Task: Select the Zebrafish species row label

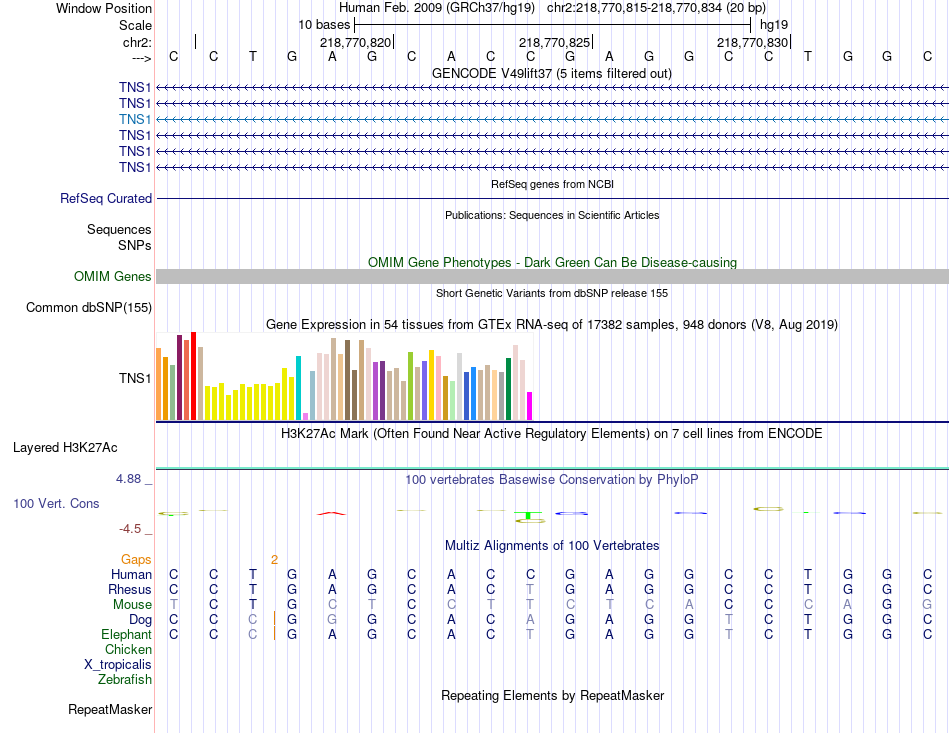Action: pos(125,680)
